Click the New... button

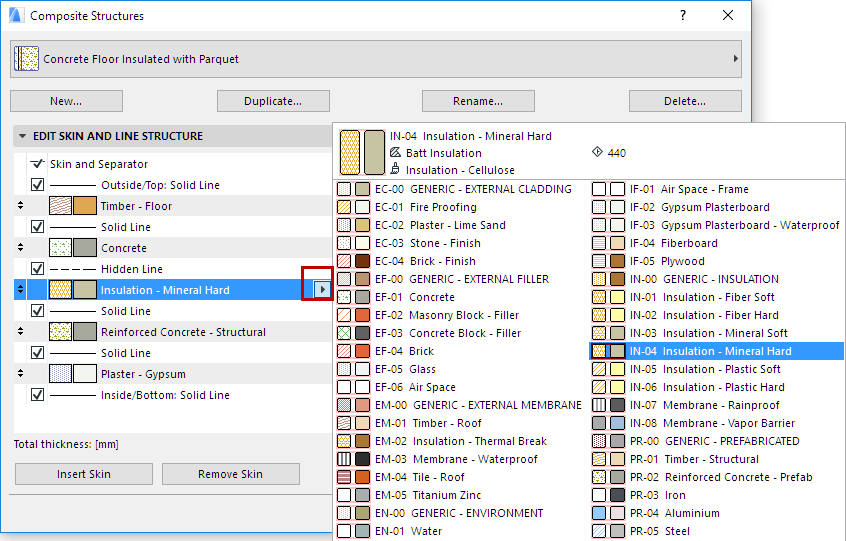pos(66,101)
